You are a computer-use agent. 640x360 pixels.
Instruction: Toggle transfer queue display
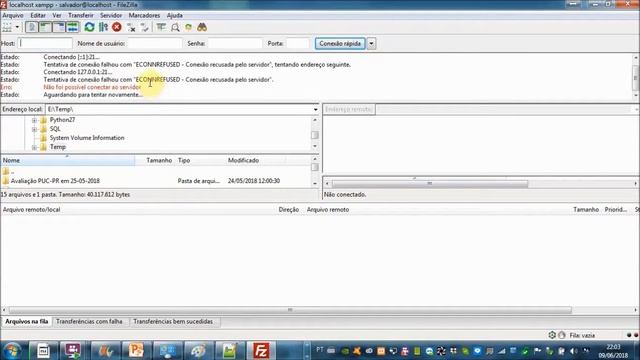click(72, 27)
